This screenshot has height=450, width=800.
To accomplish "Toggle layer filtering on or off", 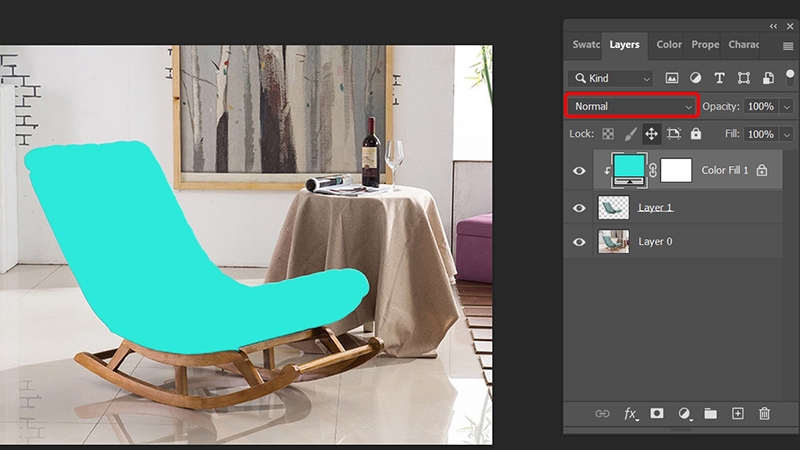I will tap(790, 77).
